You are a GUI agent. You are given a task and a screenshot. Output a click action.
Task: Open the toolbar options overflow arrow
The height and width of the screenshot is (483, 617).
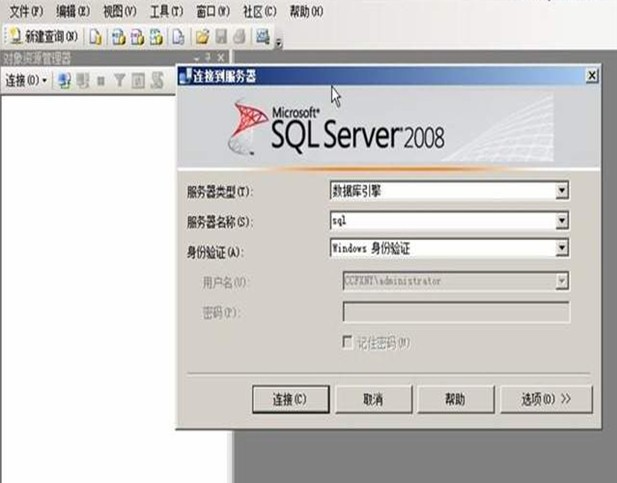click(279, 42)
